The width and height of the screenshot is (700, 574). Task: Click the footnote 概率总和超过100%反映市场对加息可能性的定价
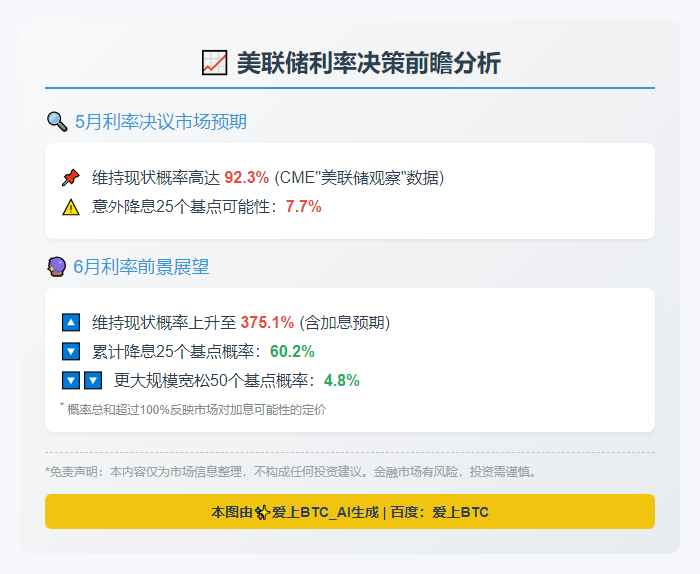coord(196,409)
